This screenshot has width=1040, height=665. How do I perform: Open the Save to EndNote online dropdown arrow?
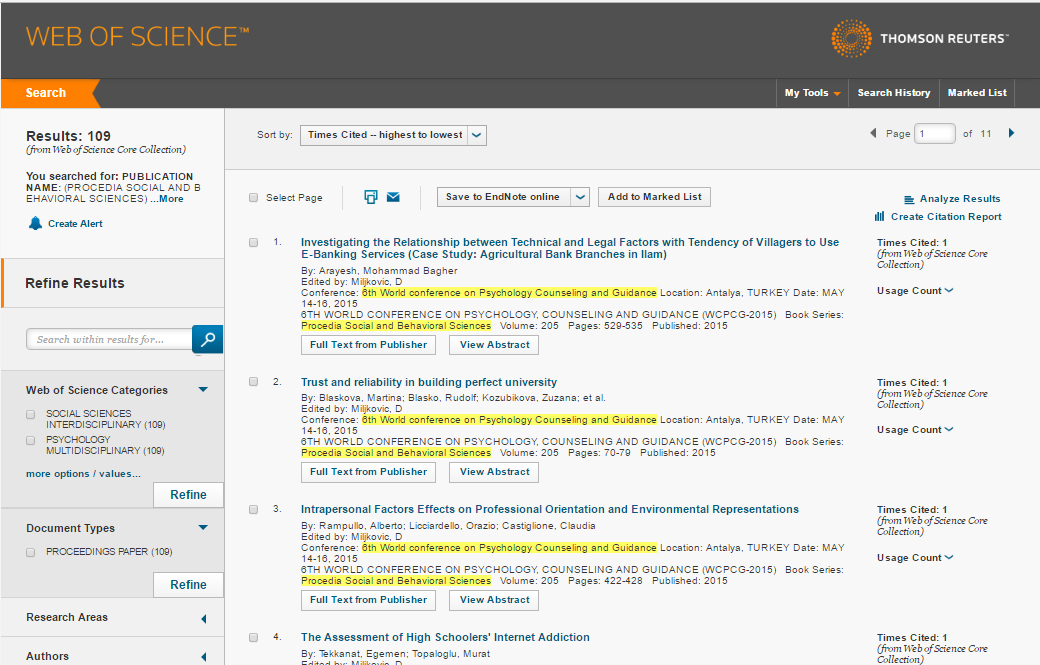pos(580,197)
